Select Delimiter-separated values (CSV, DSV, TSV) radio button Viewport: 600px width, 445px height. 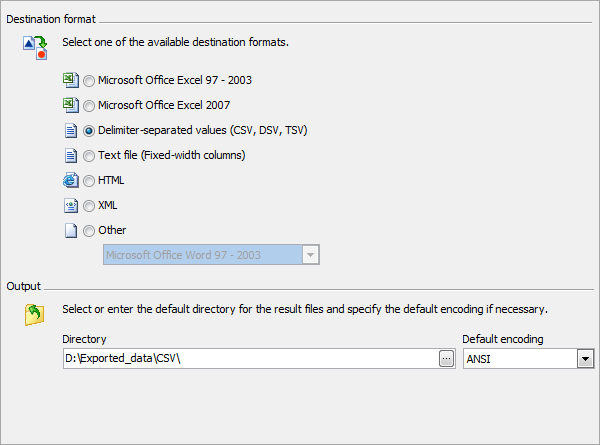(90, 131)
